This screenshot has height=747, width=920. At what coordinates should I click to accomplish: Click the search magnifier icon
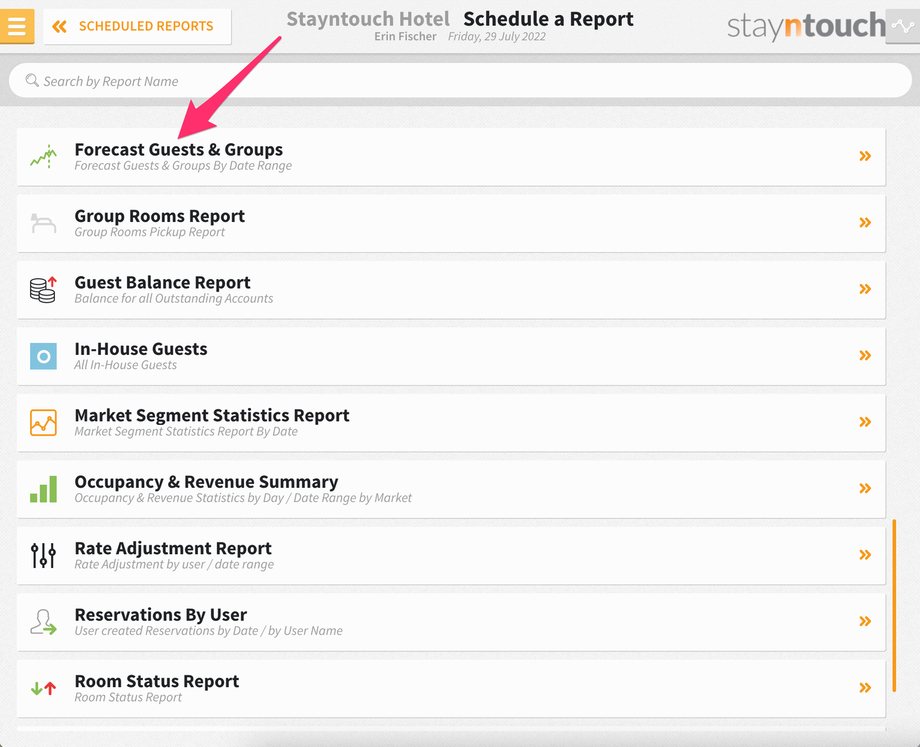[32, 80]
